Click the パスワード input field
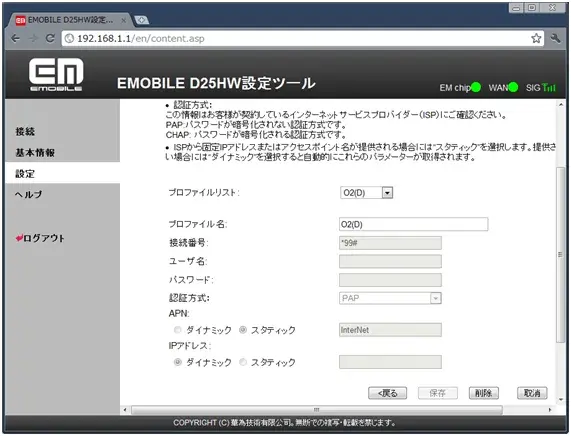Viewport: 571px width, 436px height. pyautogui.click(x=390, y=280)
